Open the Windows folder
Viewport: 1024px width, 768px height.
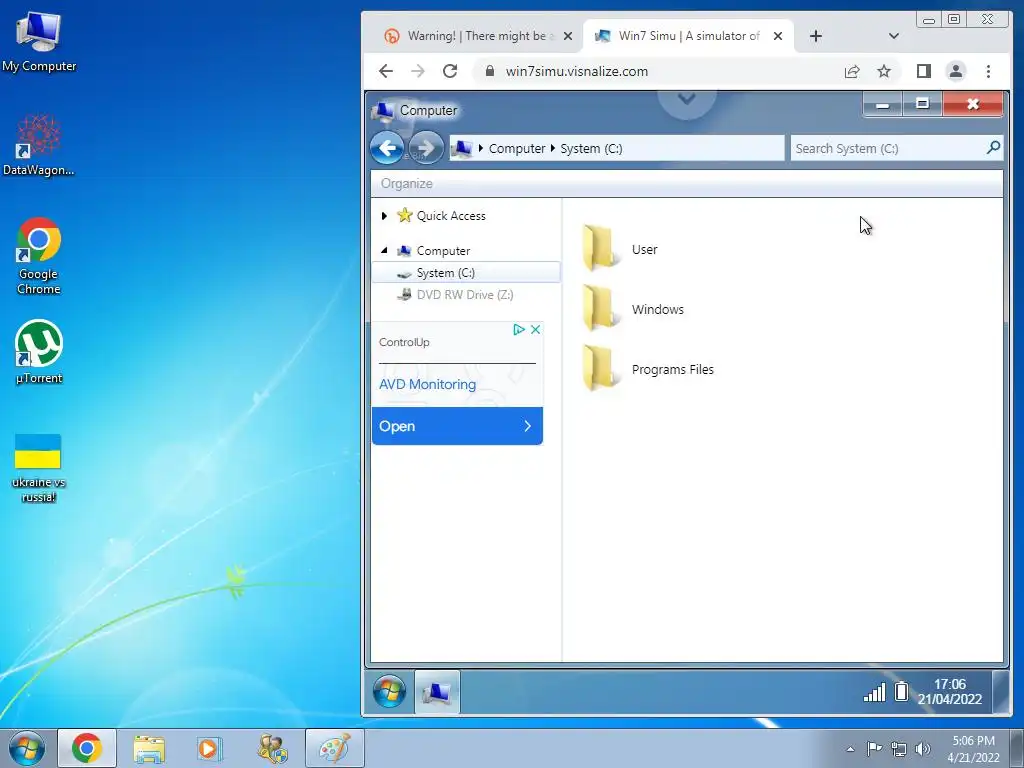(633, 309)
